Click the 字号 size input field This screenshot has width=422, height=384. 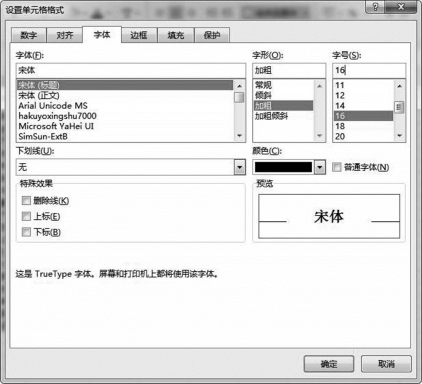pos(369,70)
